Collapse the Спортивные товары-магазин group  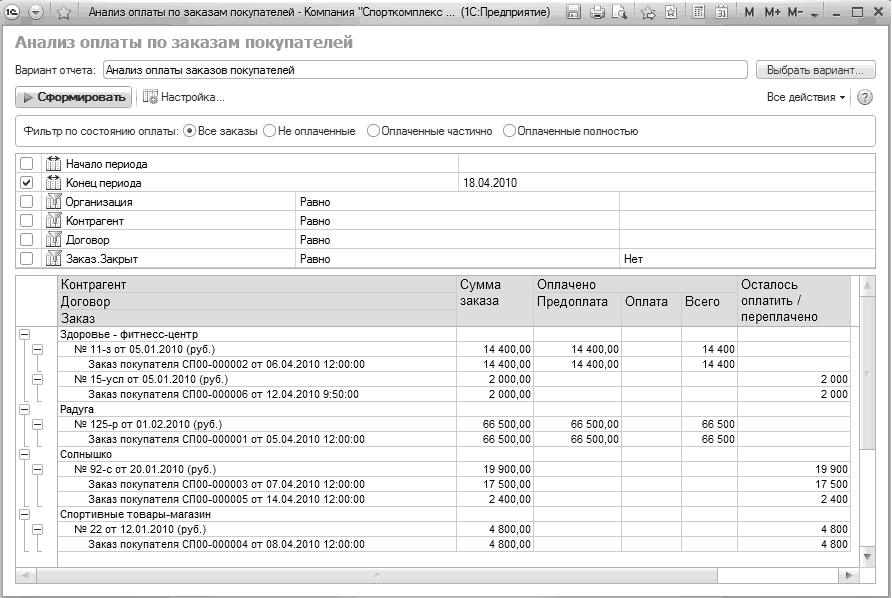(24, 514)
